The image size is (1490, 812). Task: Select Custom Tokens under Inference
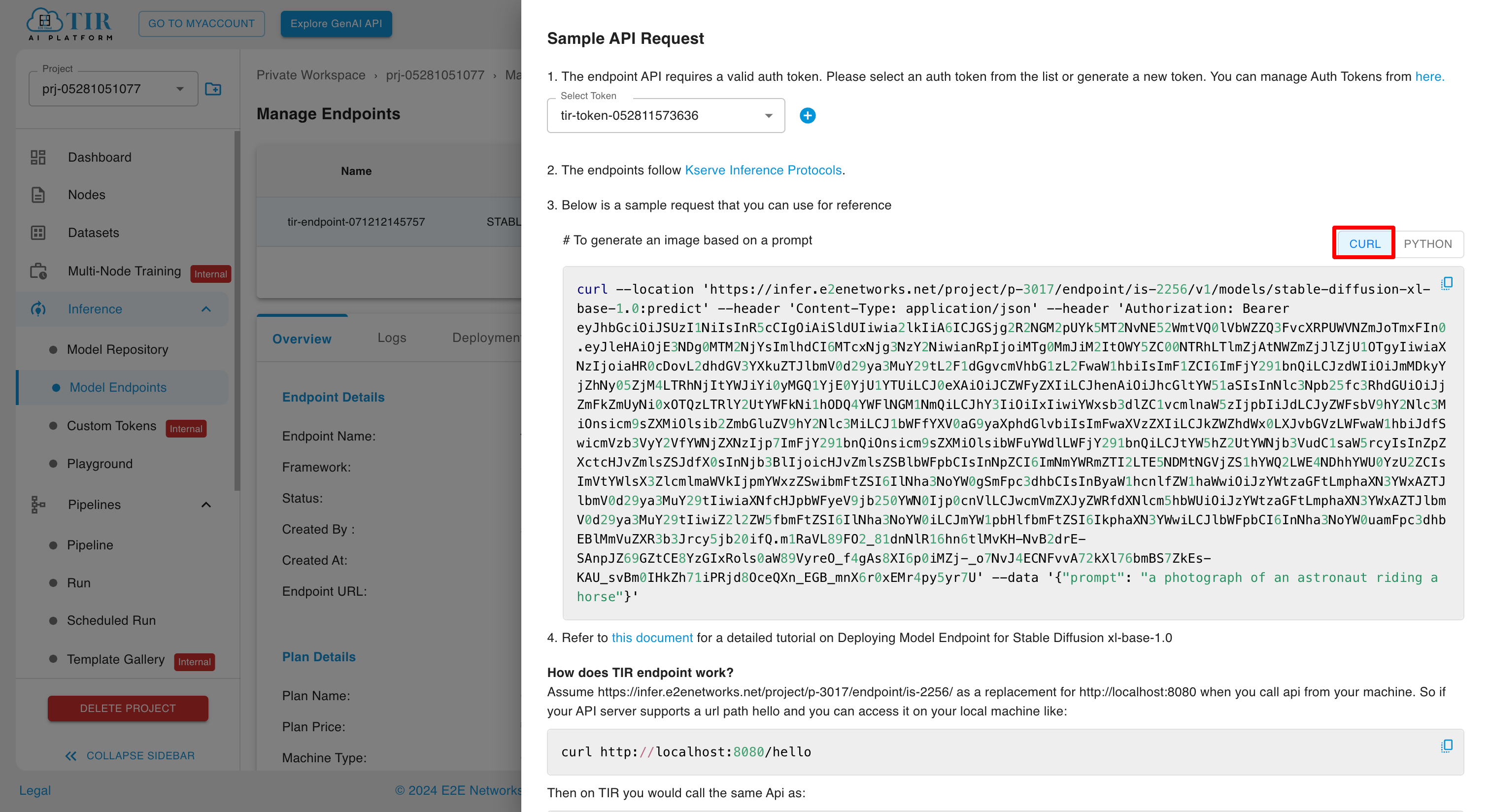pos(112,426)
